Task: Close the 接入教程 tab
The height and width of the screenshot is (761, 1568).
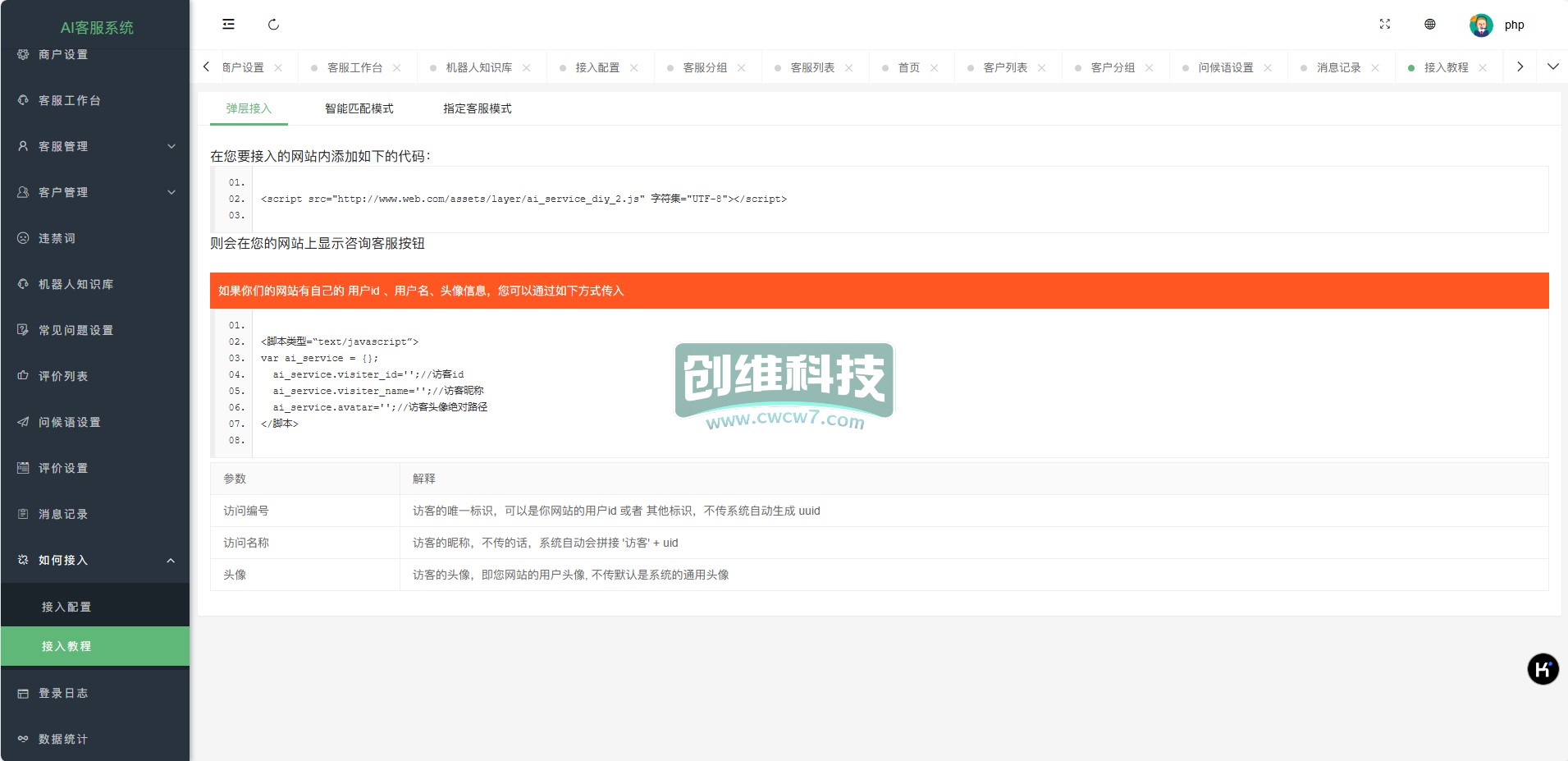Action: pyautogui.click(x=1483, y=67)
